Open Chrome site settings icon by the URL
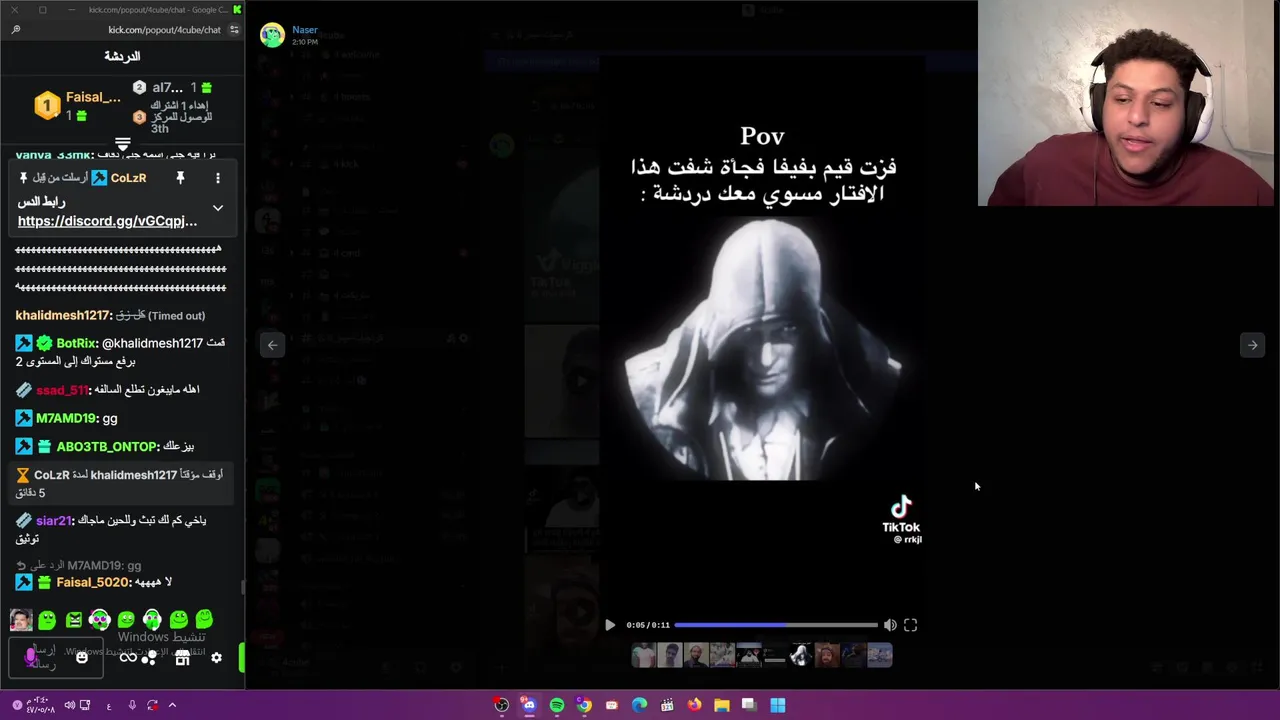Screen dimensions: 1280x720 tap(234, 30)
